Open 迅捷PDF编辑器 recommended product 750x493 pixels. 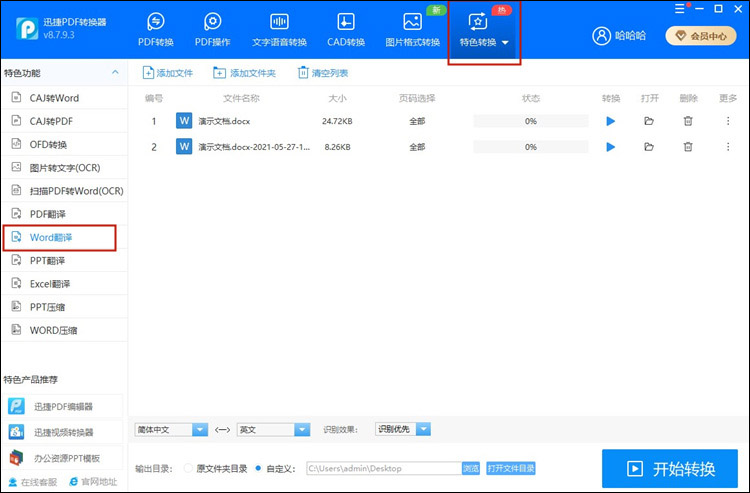64,406
